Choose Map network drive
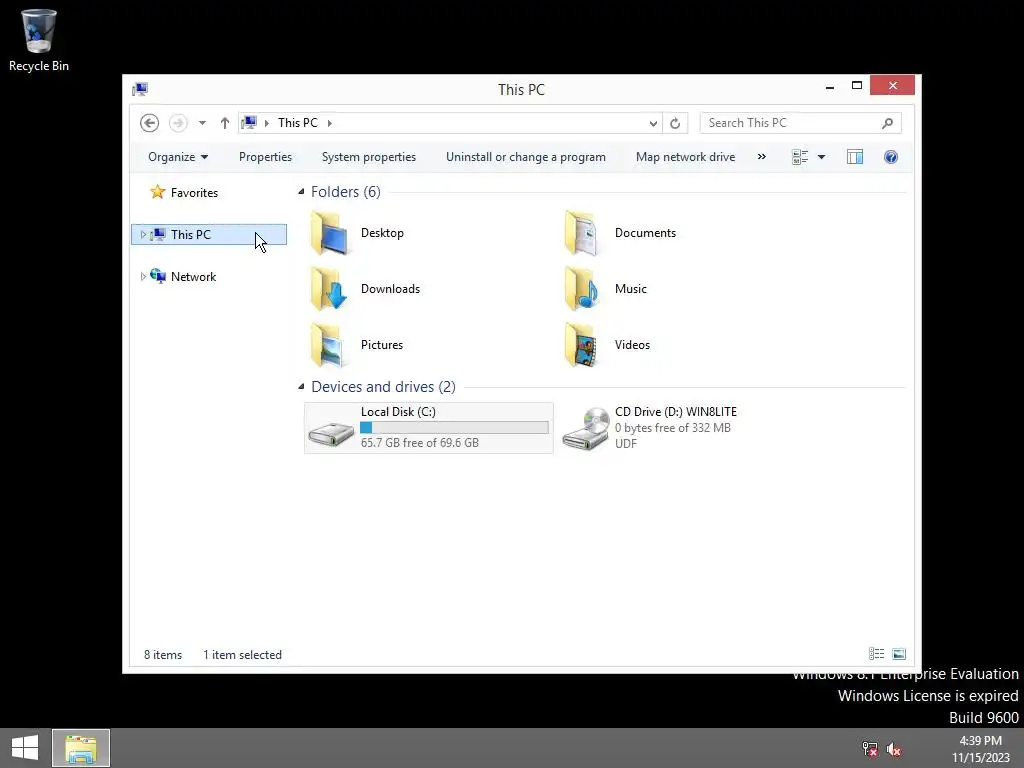The height and width of the screenshot is (768, 1024). point(686,157)
